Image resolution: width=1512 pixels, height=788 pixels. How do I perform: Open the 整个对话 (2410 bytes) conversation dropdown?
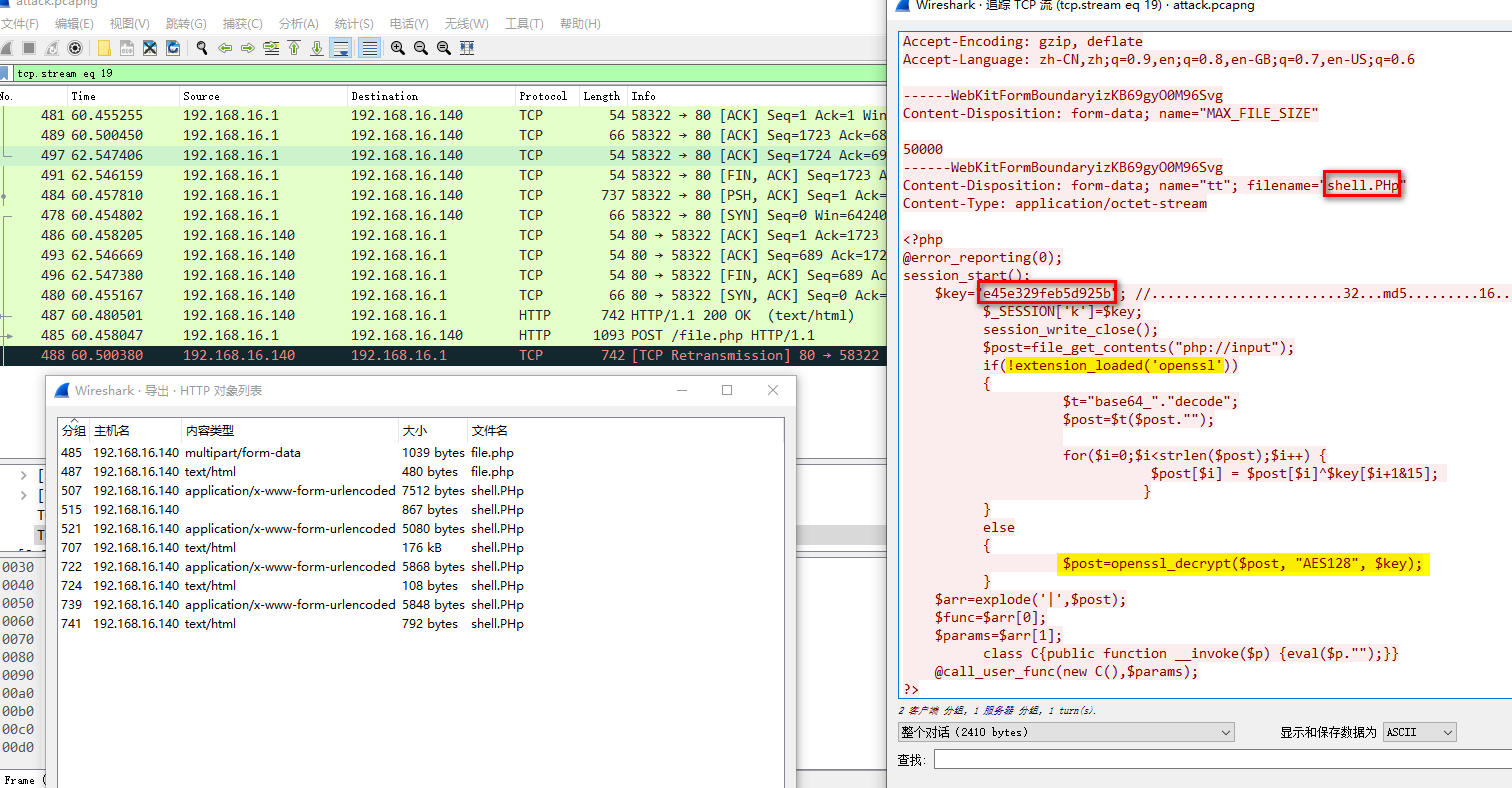click(1066, 732)
